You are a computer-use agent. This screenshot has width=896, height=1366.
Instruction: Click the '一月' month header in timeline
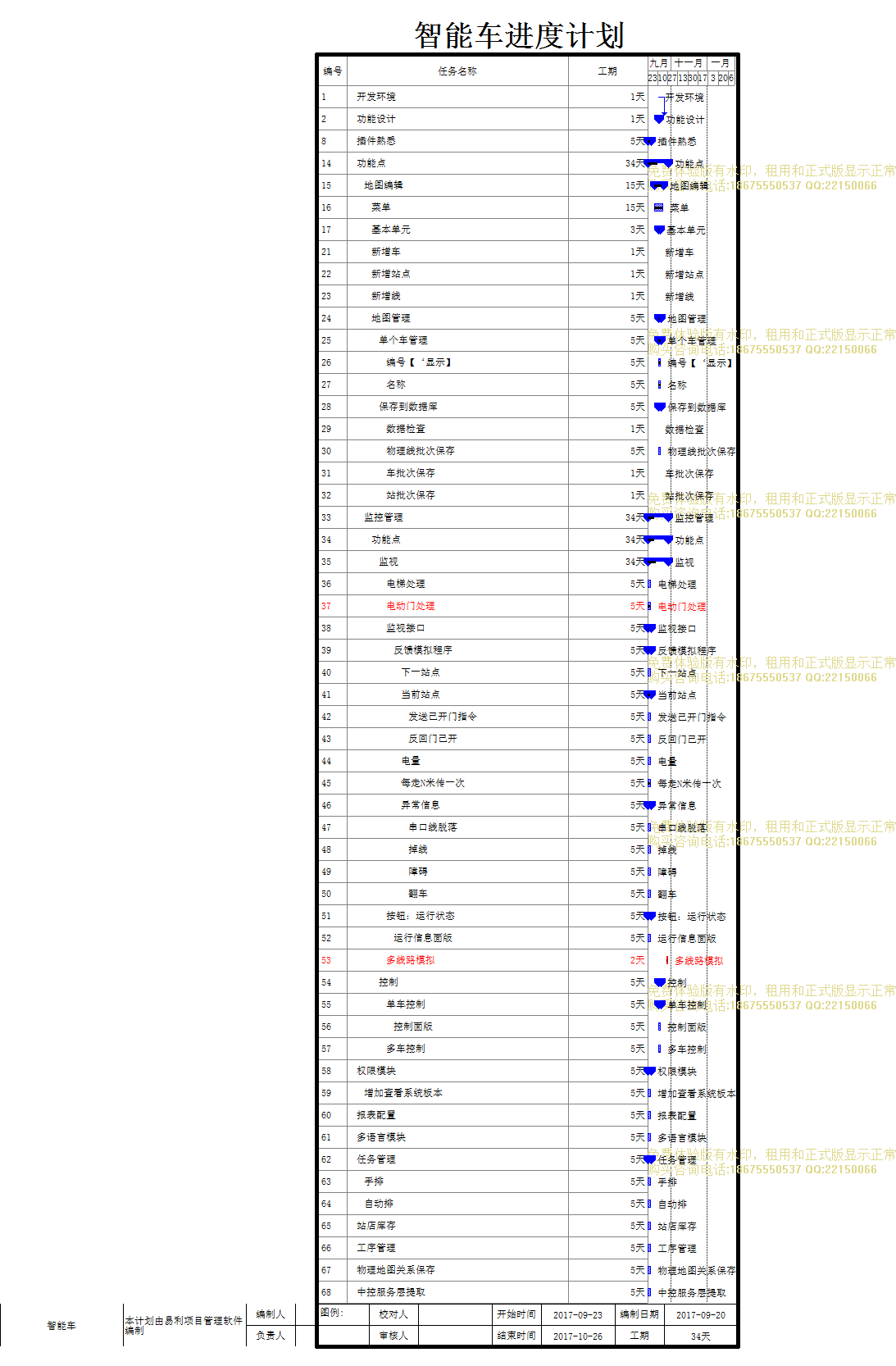click(721, 63)
